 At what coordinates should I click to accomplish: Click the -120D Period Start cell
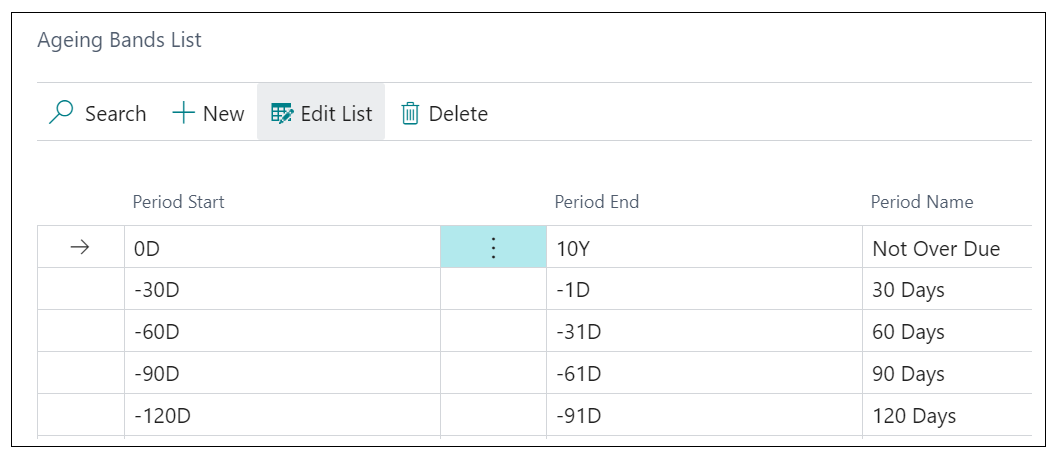point(282,416)
